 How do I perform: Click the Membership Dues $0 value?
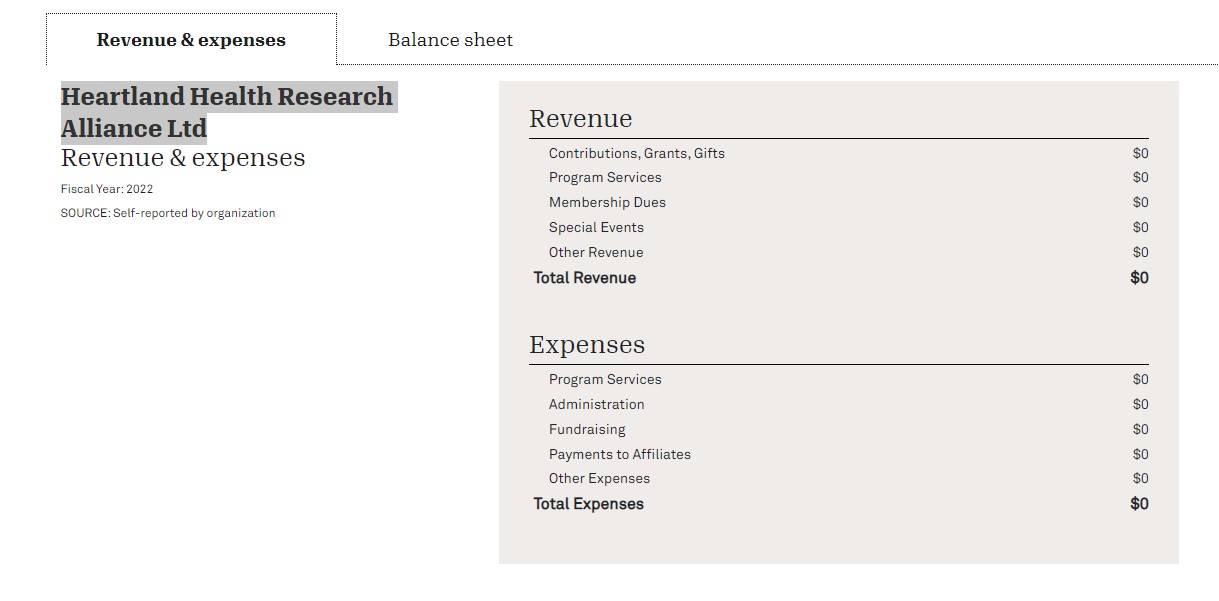pos(1141,202)
